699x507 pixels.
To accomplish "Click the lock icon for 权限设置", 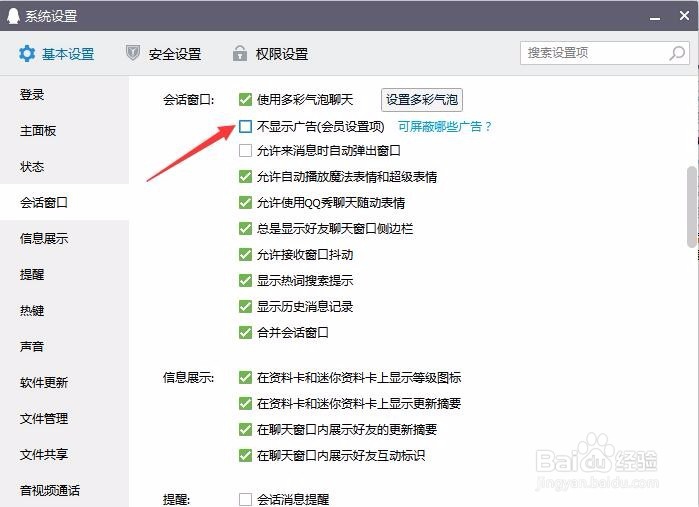I will [239, 53].
